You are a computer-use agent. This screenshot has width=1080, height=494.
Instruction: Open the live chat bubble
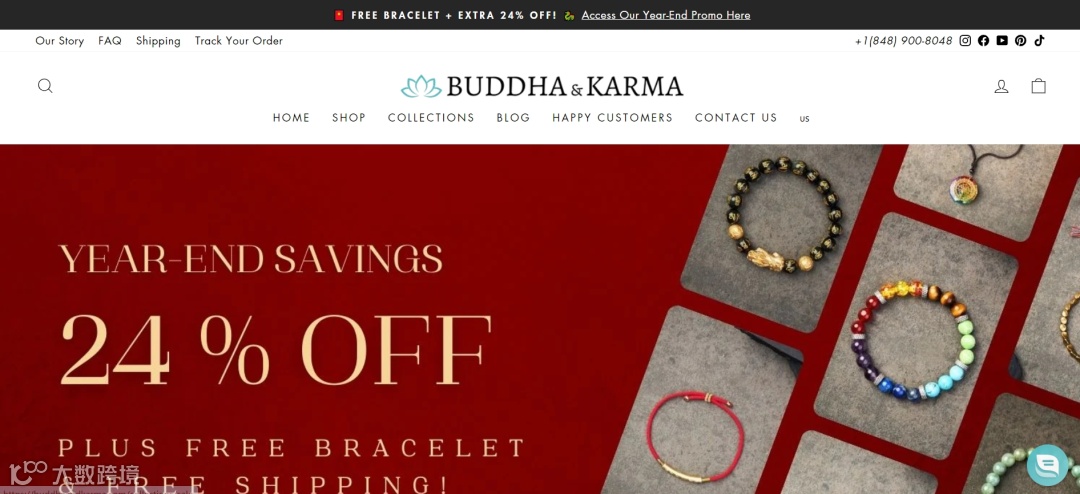click(1048, 466)
